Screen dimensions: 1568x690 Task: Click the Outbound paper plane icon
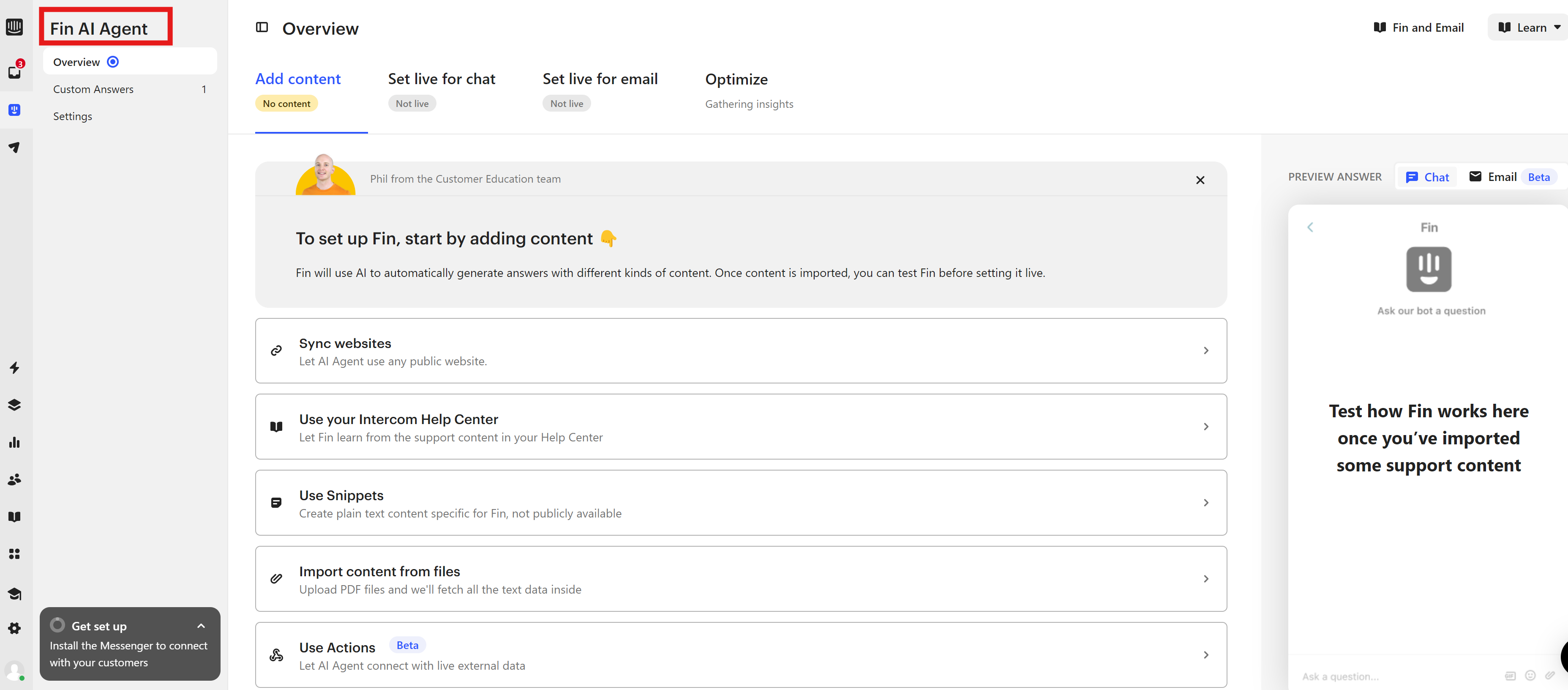pos(15,148)
